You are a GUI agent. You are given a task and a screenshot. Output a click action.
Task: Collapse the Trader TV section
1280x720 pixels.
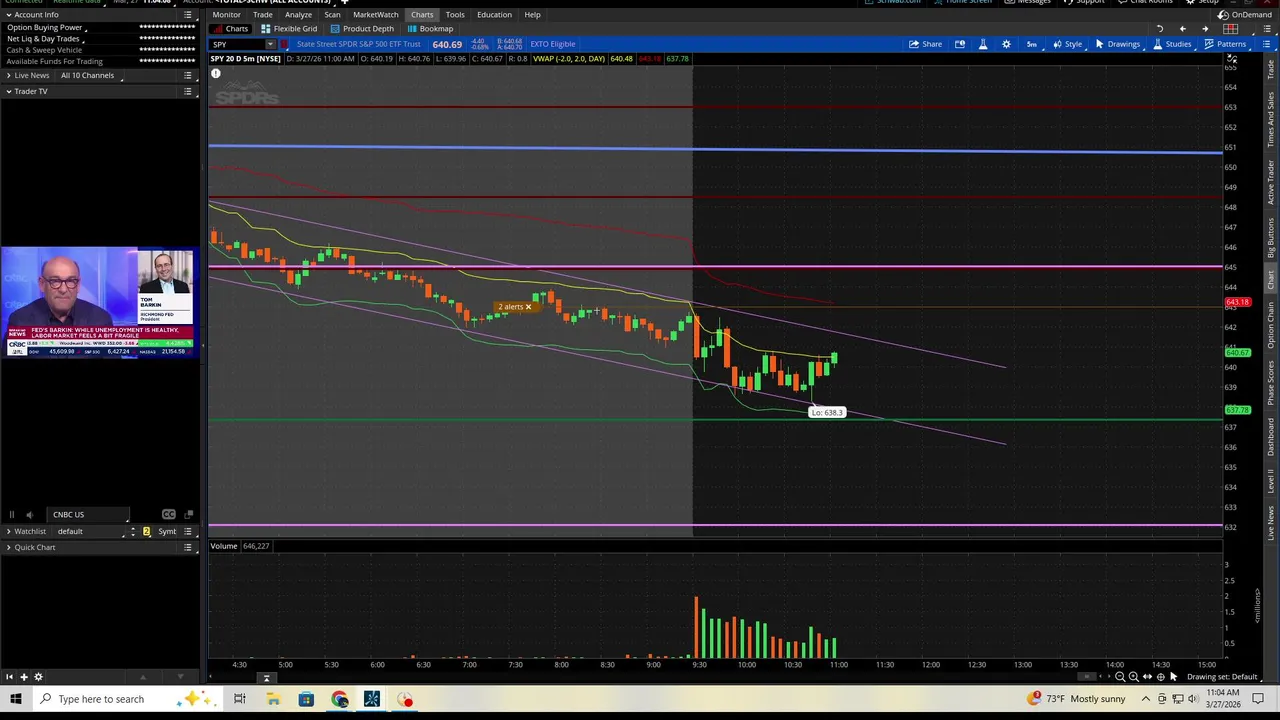pyautogui.click(x=8, y=91)
